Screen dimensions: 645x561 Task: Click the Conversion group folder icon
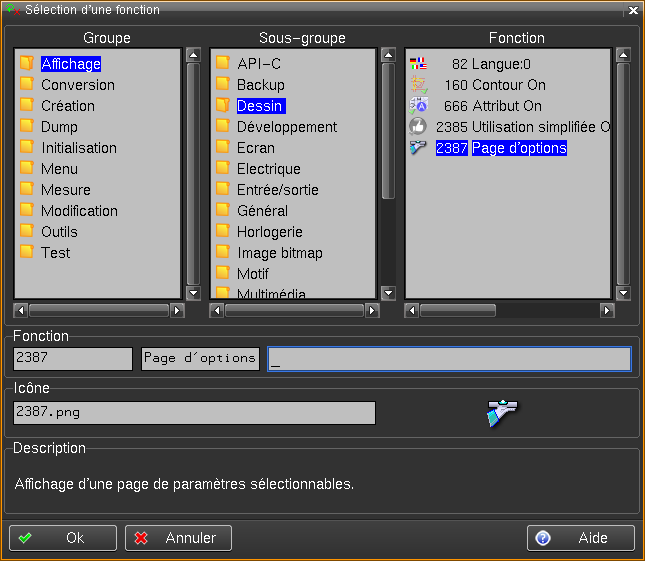[x=27, y=85]
